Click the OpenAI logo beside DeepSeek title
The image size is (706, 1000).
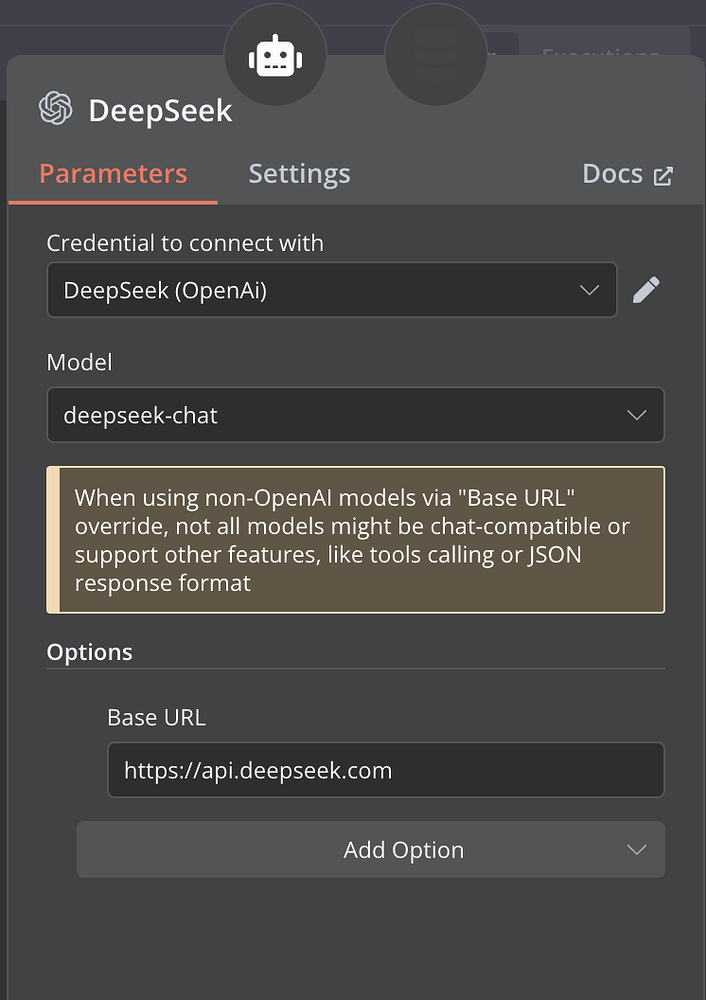point(56,110)
